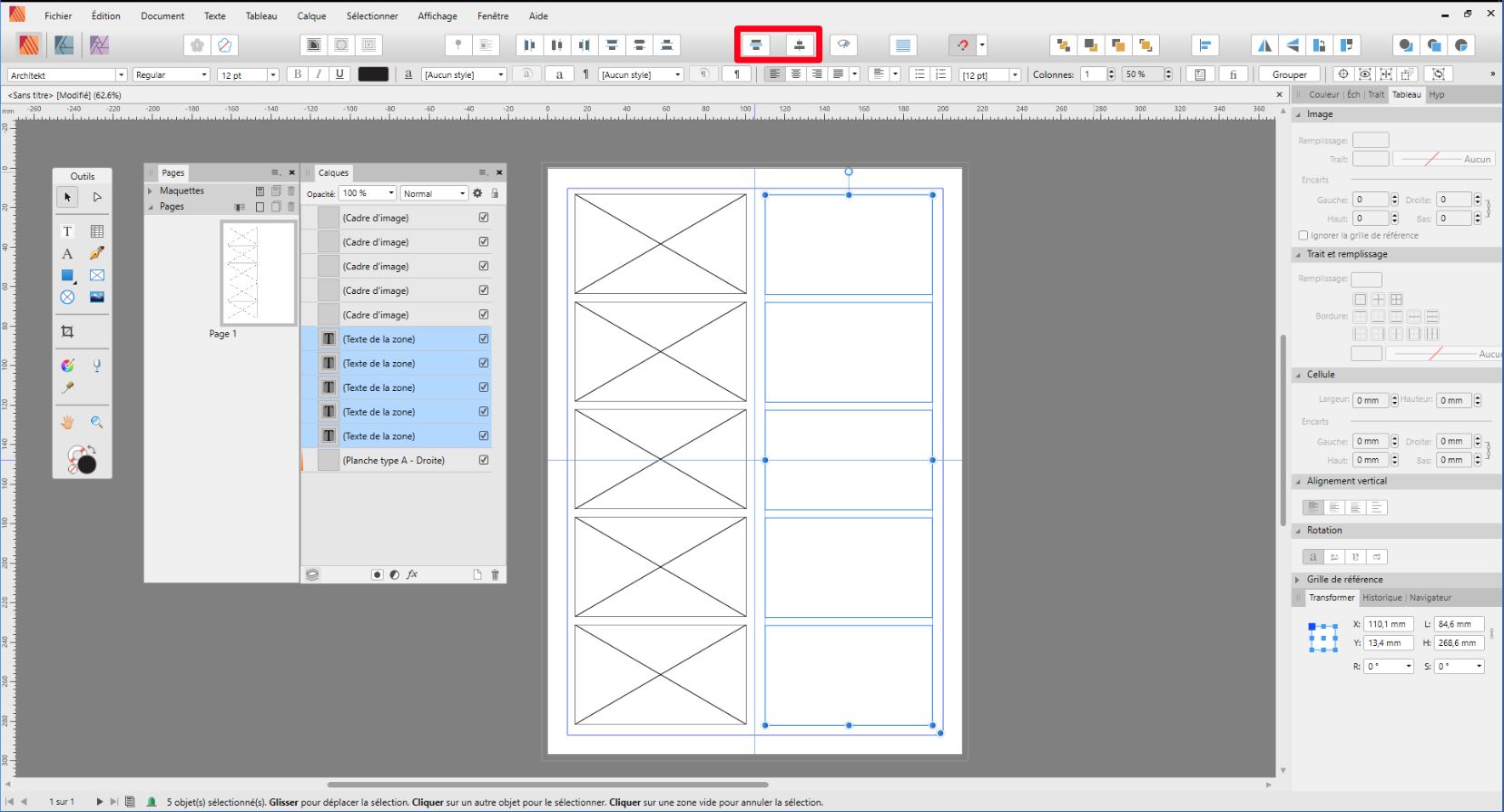Toggle the Calques lock icon

pyautogui.click(x=495, y=193)
